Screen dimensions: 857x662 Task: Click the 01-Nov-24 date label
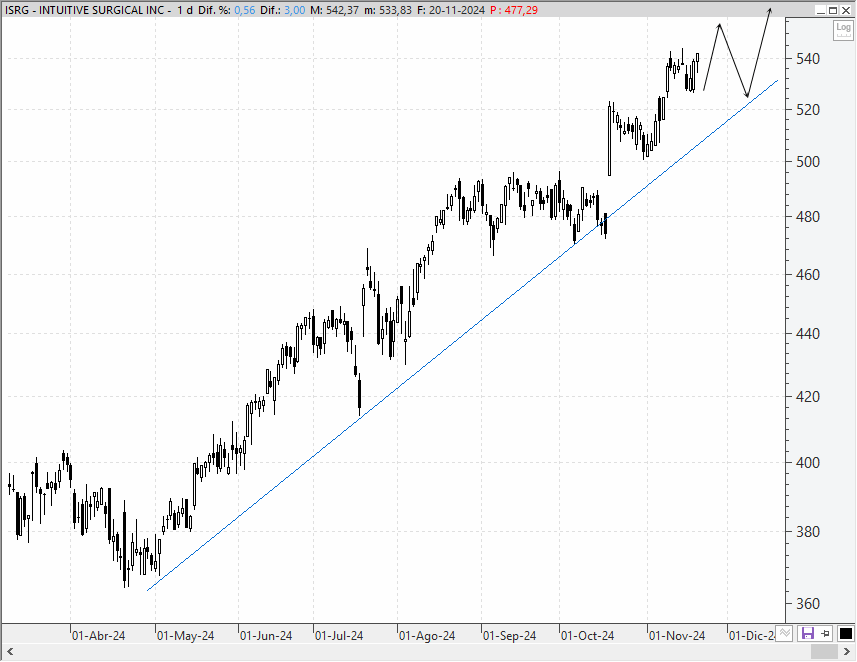click(x=677, y=636)
